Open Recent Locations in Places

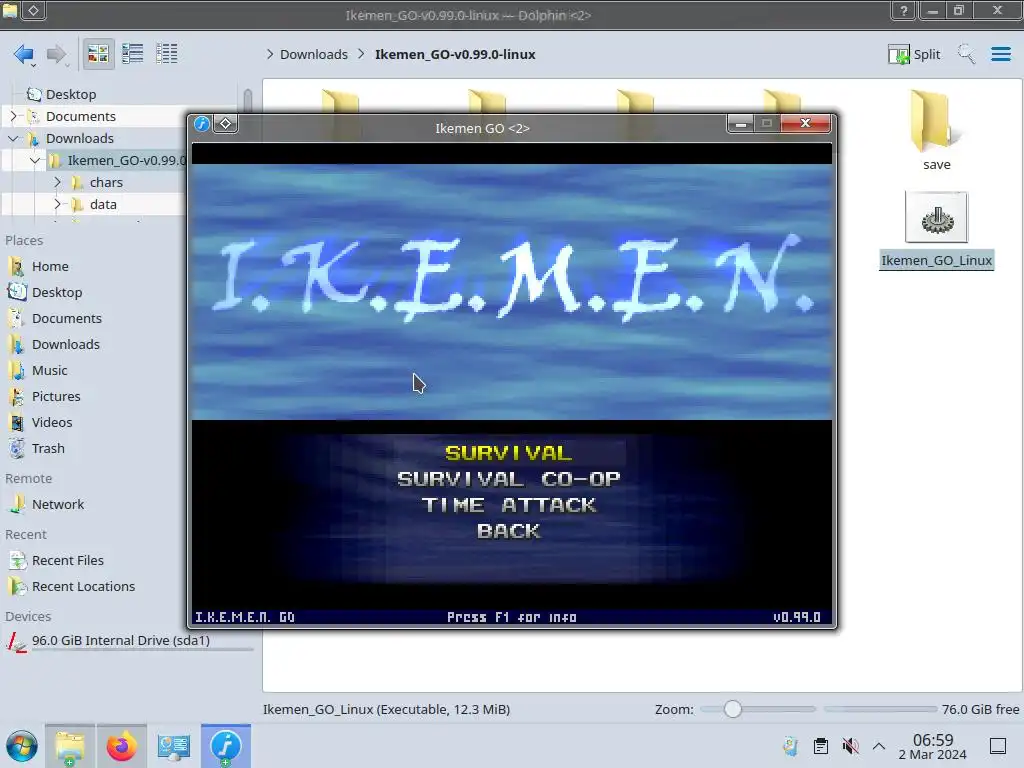click(x=83, y=586)
